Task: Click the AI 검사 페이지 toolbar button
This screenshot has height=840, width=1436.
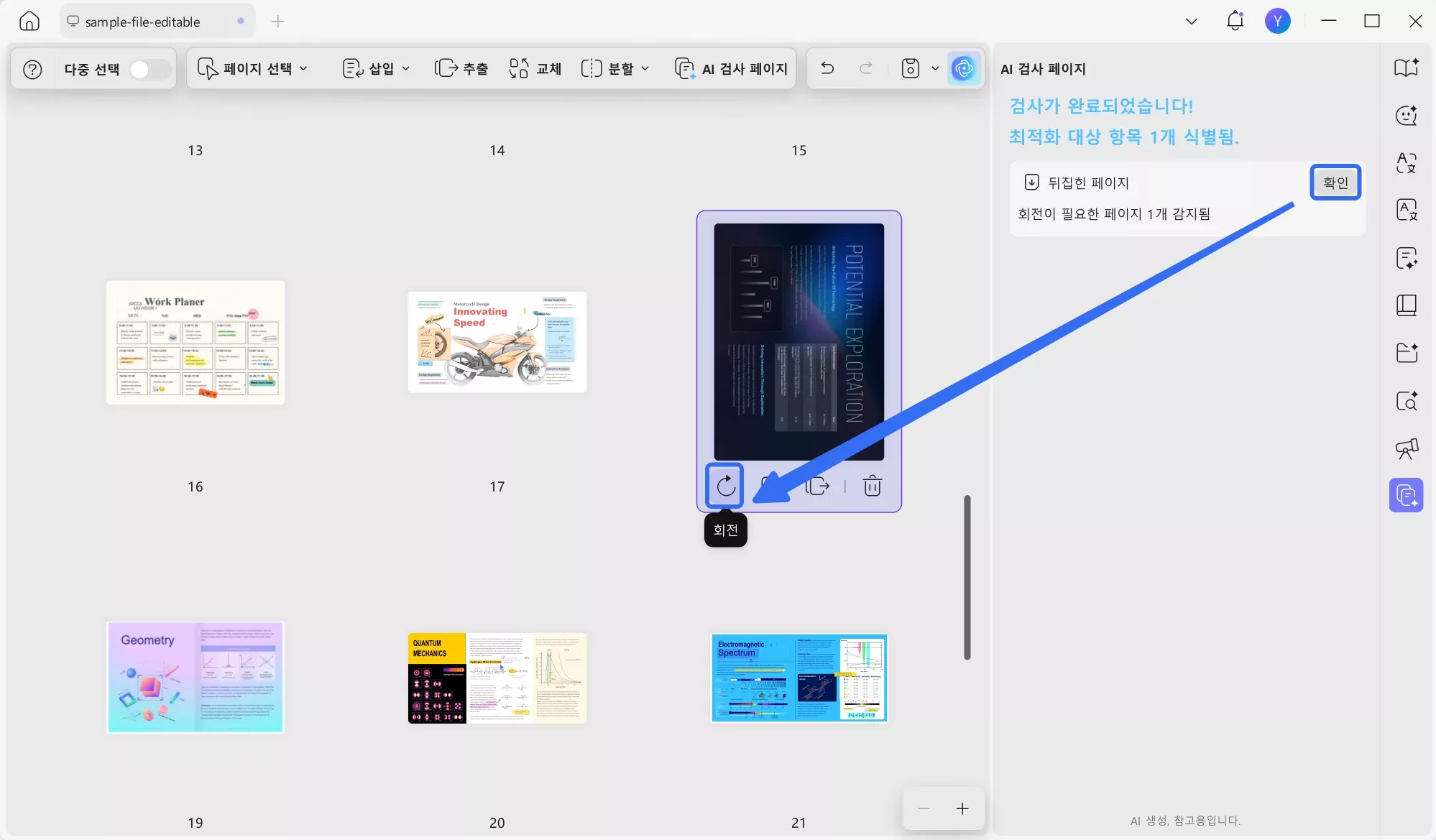Action: [732, 68]
